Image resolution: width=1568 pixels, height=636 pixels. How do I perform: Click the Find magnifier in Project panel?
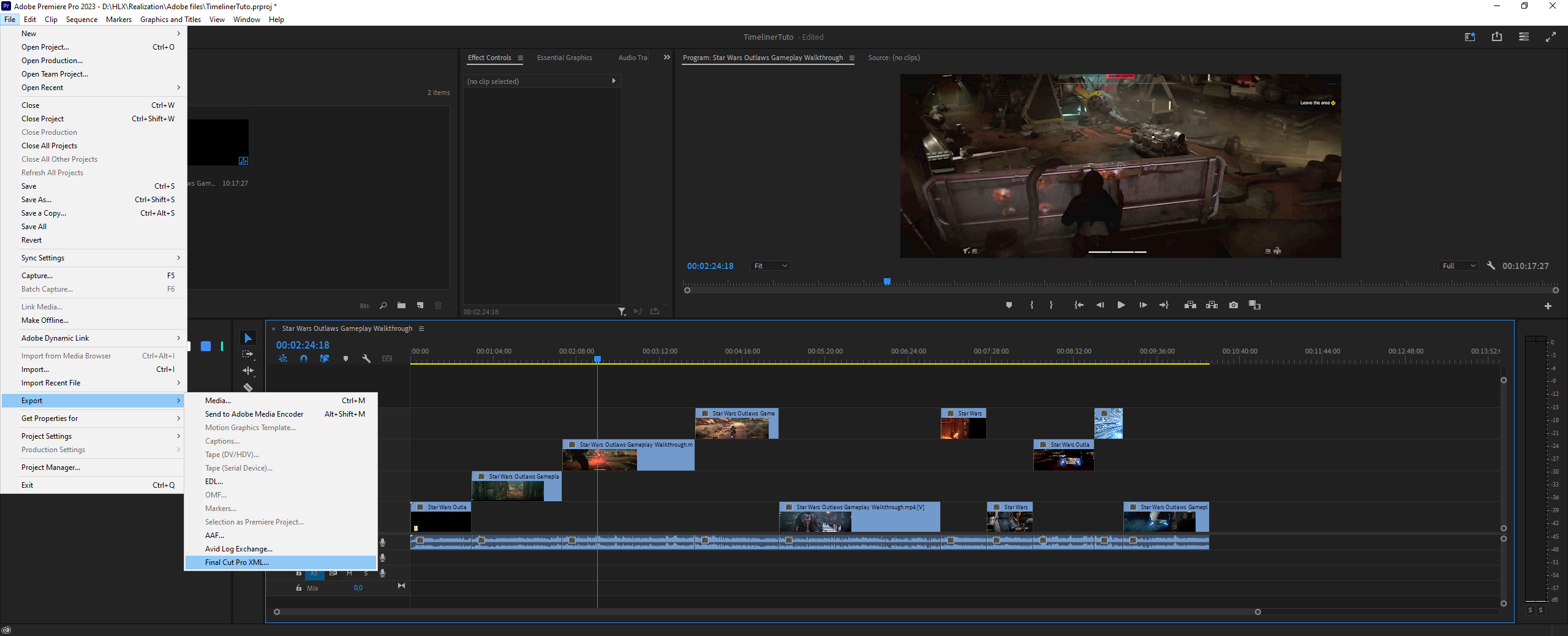click(x=383, y=305)
